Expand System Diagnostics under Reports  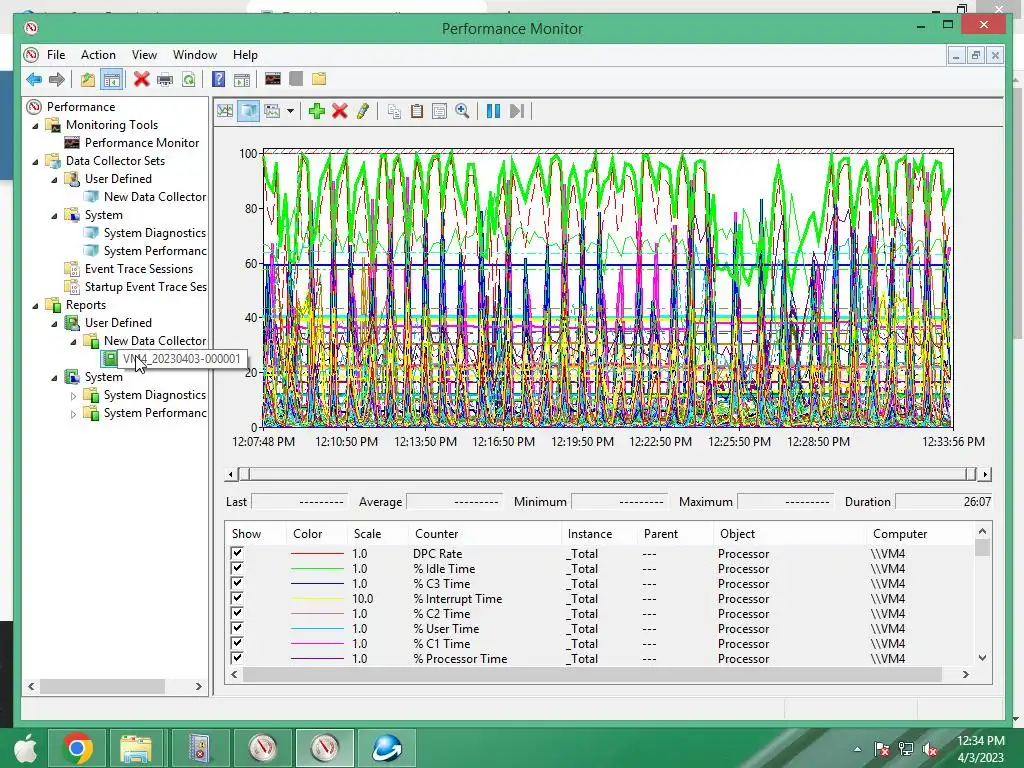(x=73, y=395)
